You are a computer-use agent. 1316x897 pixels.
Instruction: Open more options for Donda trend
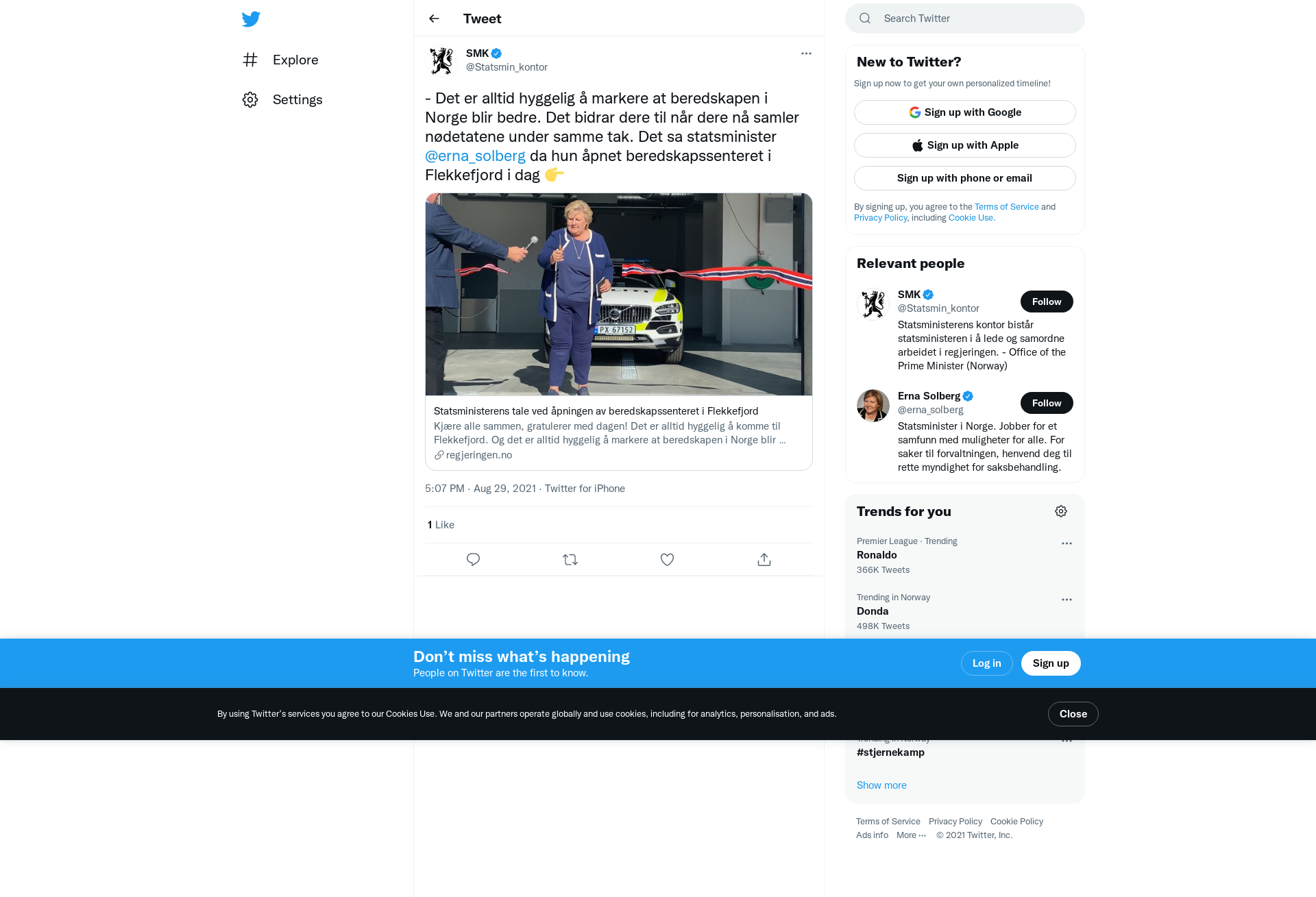click(1067, 600)
